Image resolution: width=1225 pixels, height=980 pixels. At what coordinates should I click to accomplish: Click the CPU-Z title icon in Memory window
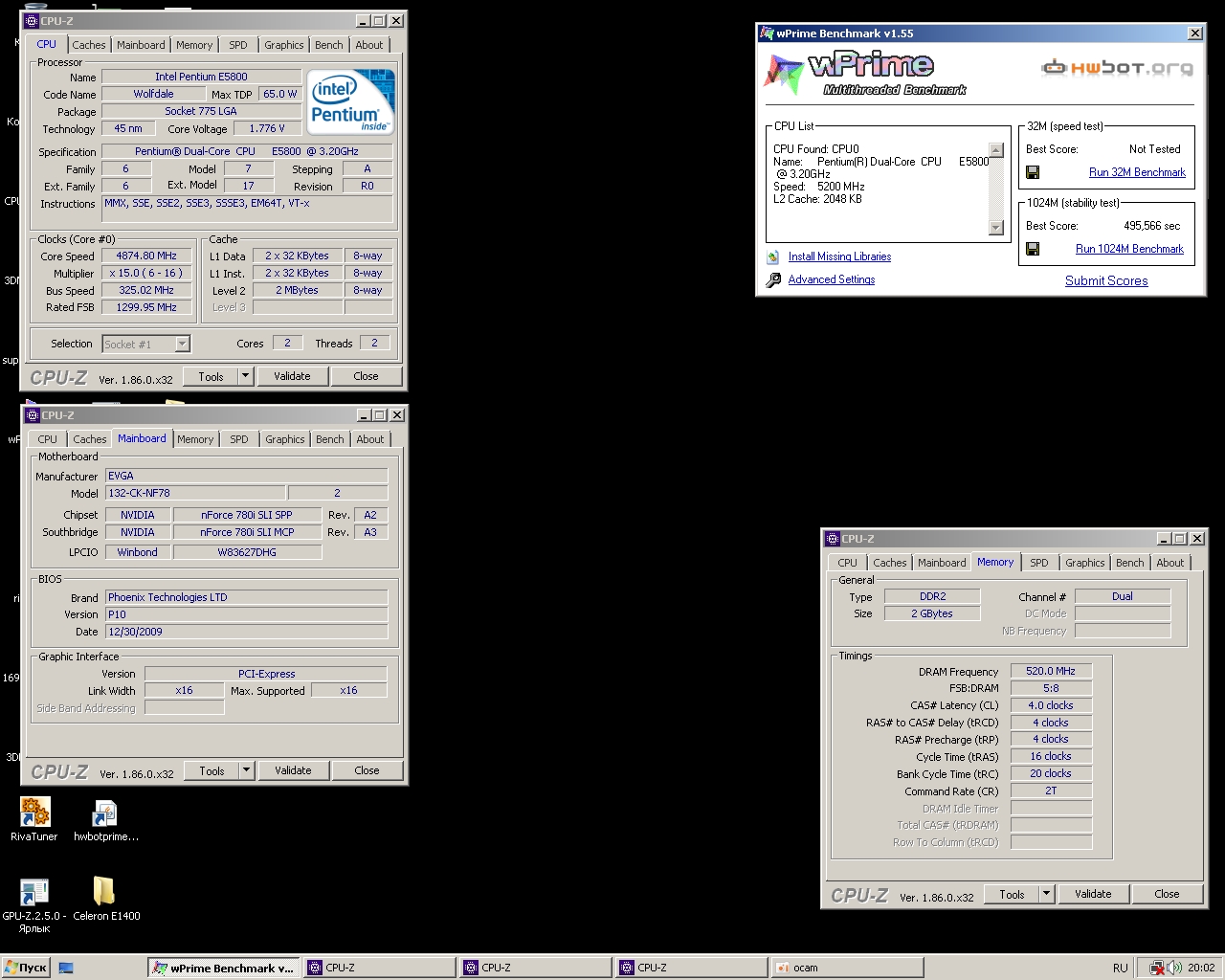(833, 539)
